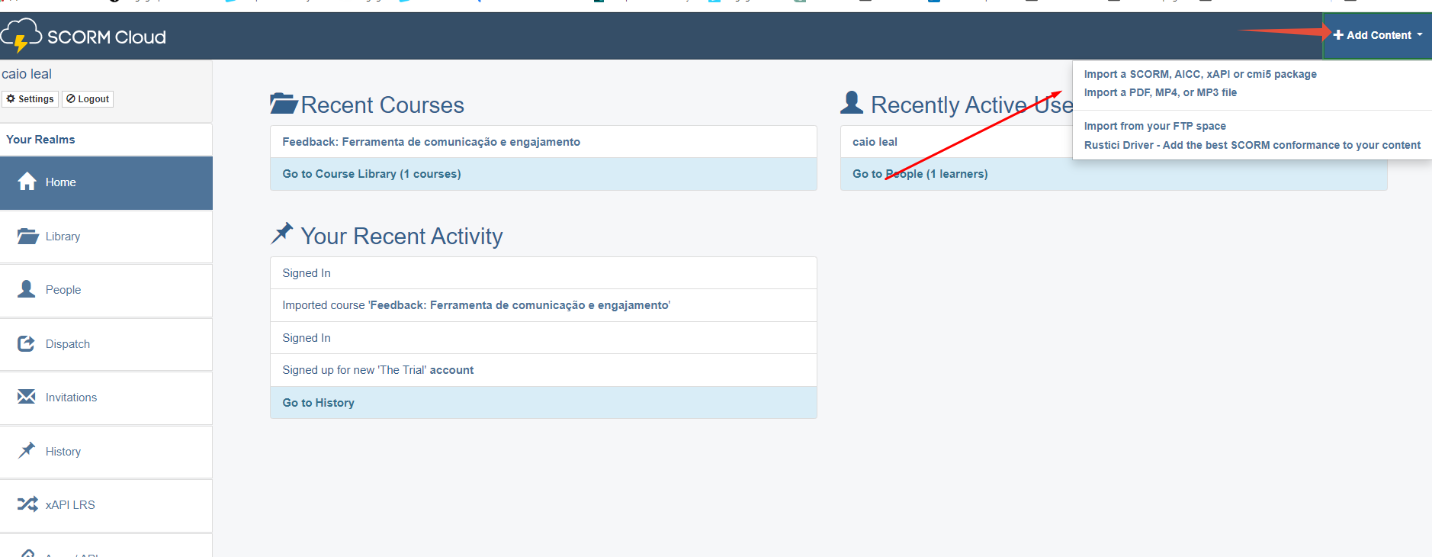This screenshot has height=557, width=1432.
Task: Click the xAPI LRS shuffle icon
Action: pyautogui.click(x=27, y=505)
